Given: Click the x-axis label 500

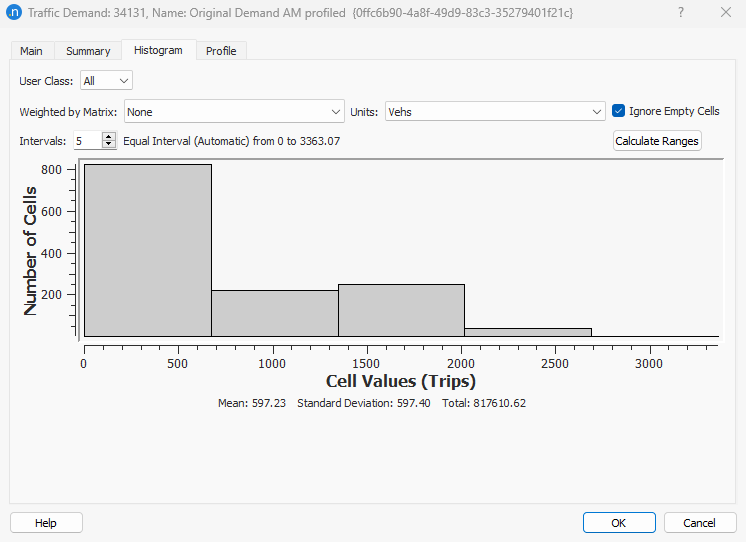Looking at the screenshot, I should point(177,364).
